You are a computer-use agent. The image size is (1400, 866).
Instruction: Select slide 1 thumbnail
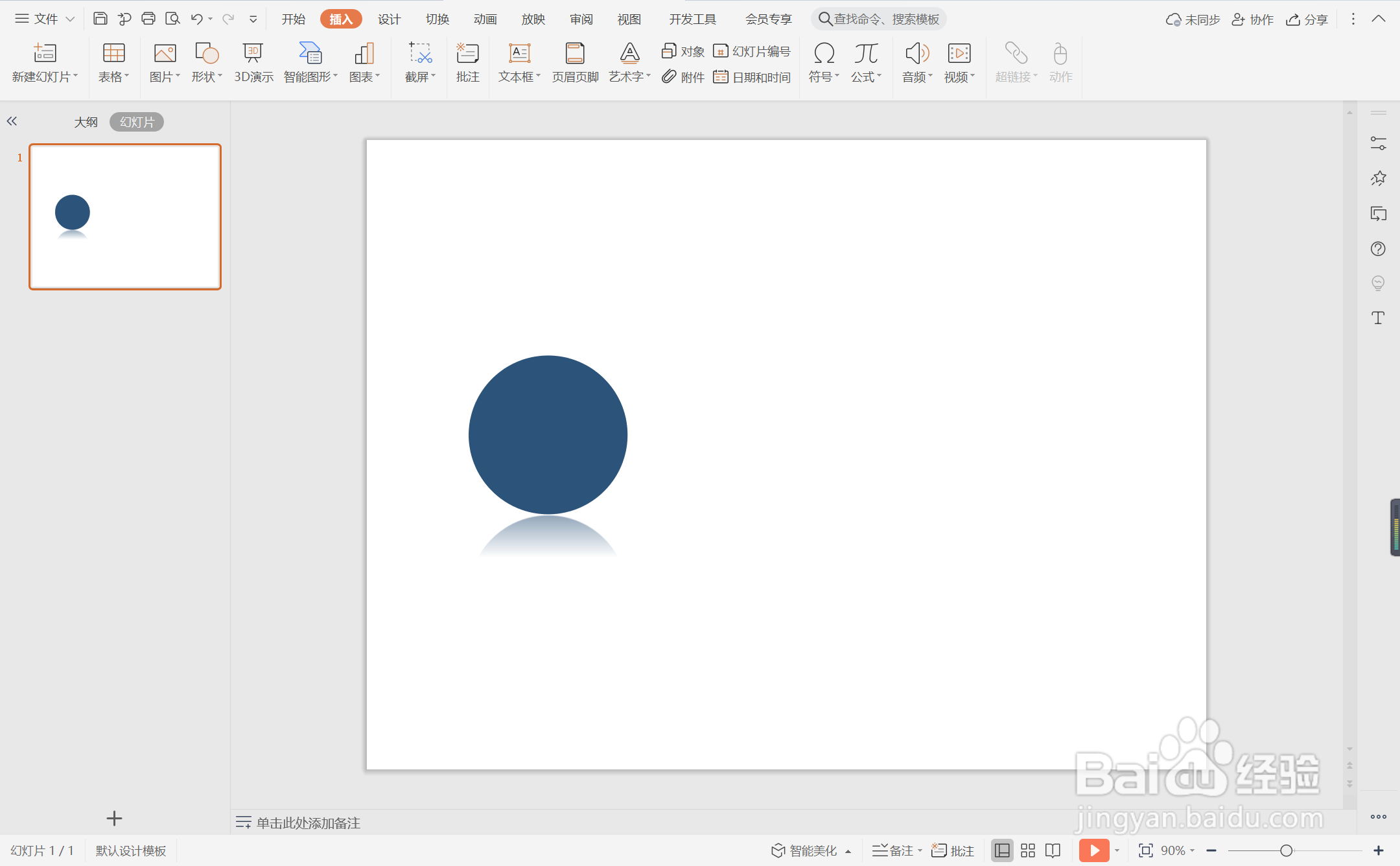pyautogui.click(x=125, y=216)
